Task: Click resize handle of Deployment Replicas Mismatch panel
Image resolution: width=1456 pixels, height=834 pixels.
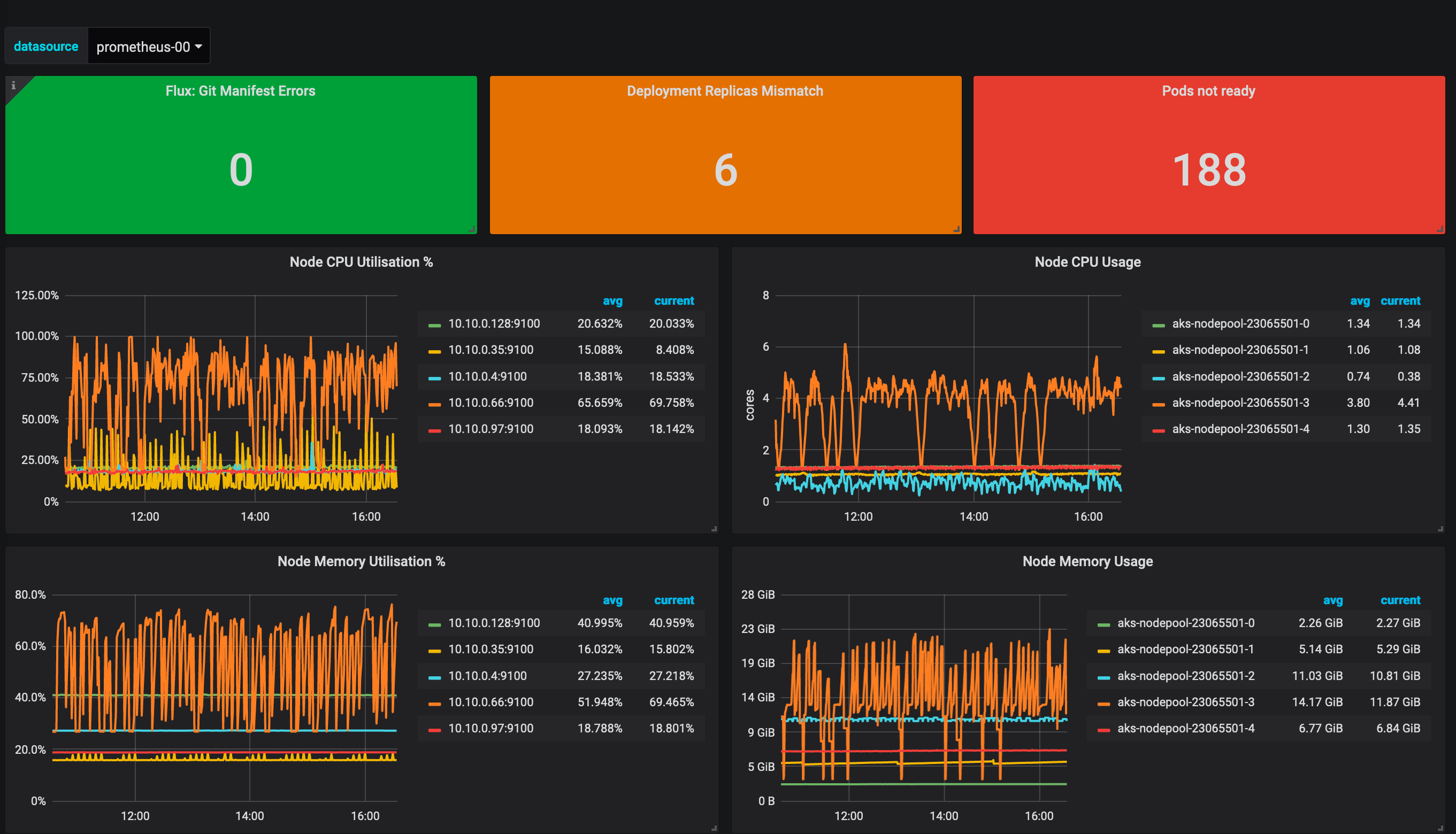Action: pyautogui.click(x=956, y=229)
